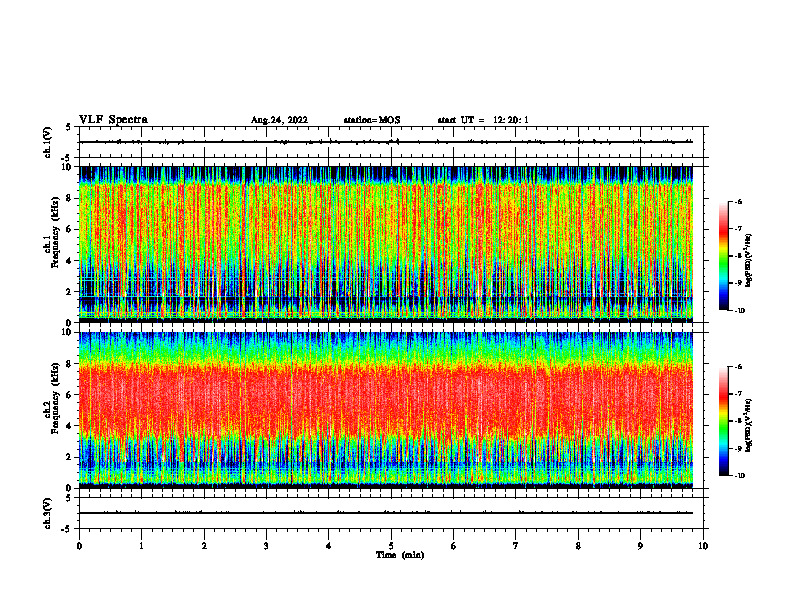Click time axis tick label "10"
This screenshot has width=792, height=612.
pyautogui.click(x=703, y=546)
